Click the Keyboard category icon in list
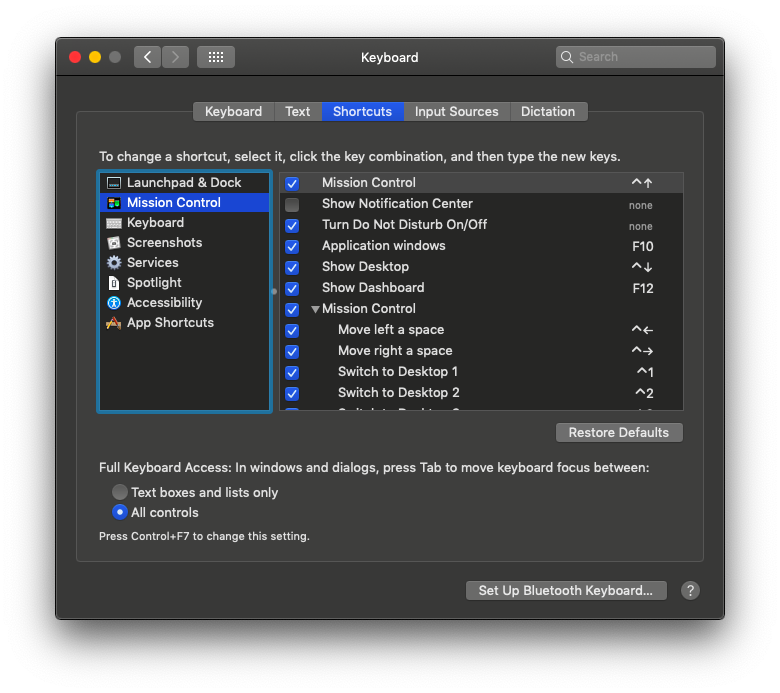The height and width of the screenshot is (693, 780). click(113, 223)
